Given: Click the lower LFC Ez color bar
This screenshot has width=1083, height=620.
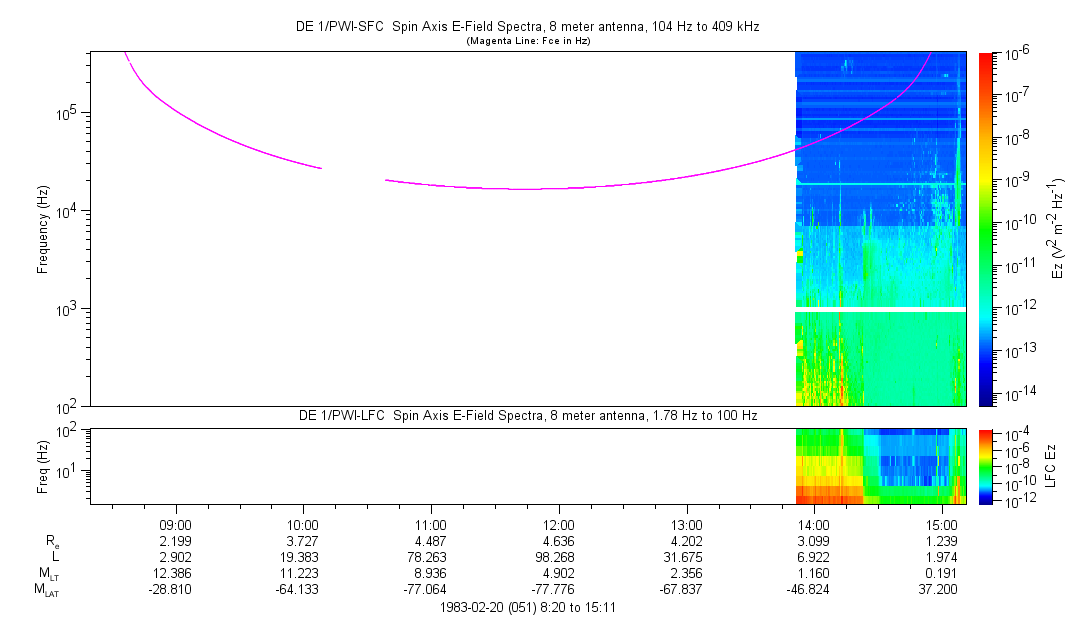Looking at the screenshot, I should (986, 466).
